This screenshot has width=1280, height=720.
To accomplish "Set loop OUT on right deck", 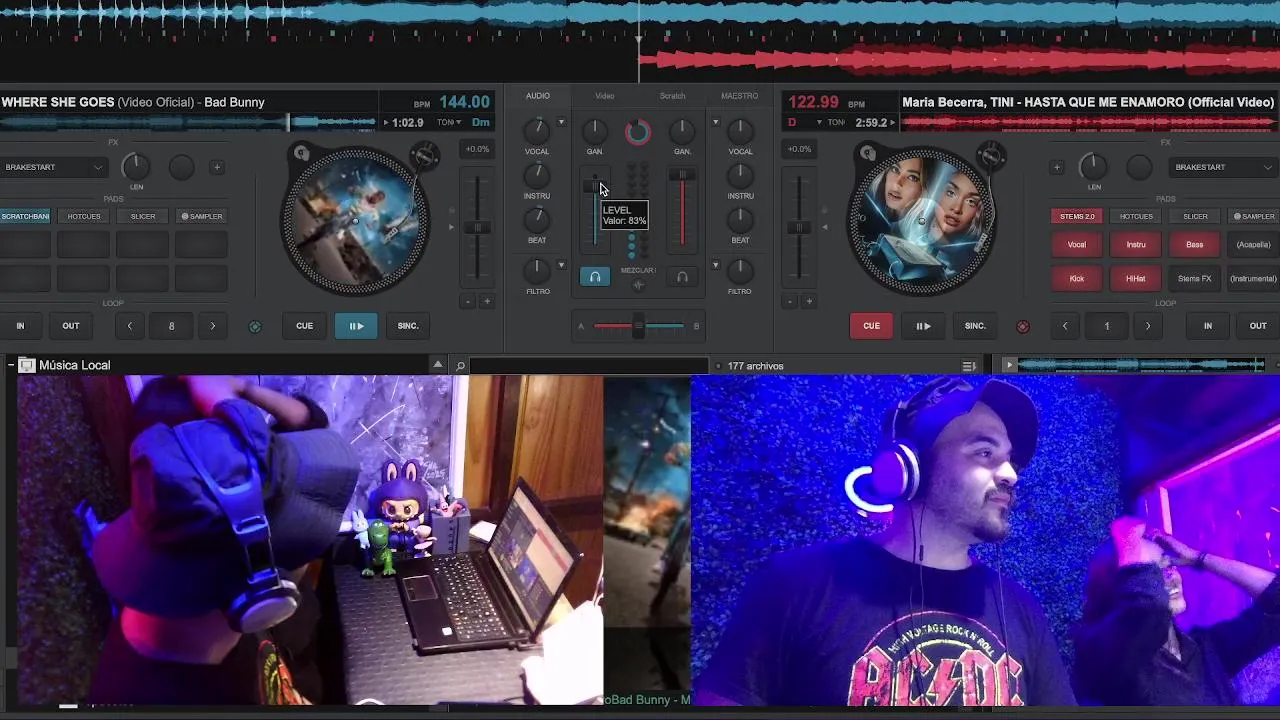I will 1258,326.
